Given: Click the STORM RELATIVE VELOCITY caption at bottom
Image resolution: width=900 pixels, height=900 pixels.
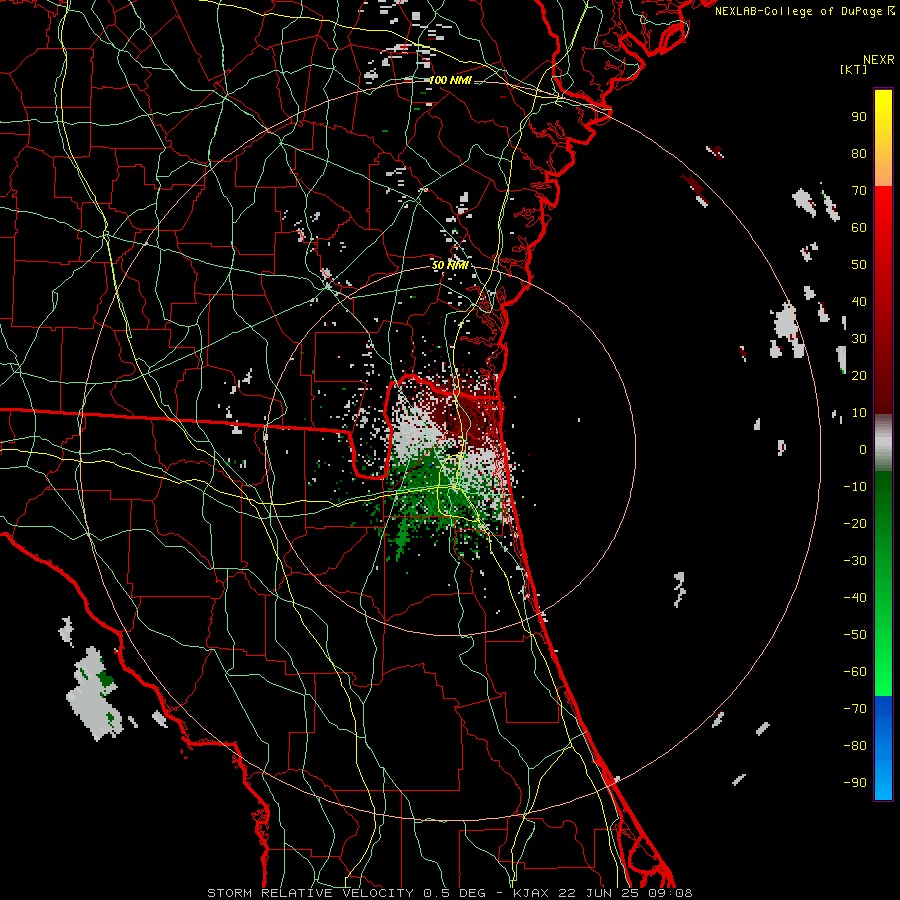Looking at the screenshot, I should pos(449,893).
